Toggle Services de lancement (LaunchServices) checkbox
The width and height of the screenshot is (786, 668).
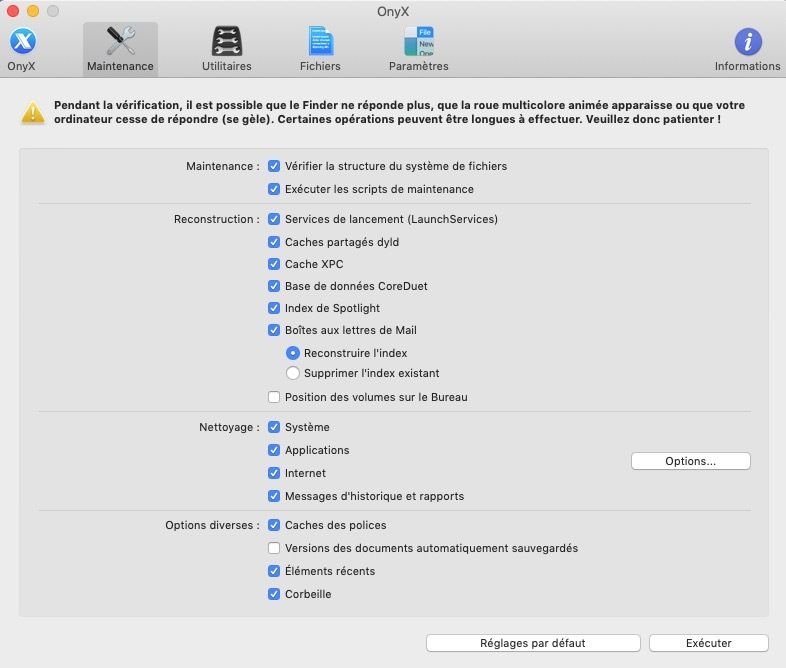274,219
